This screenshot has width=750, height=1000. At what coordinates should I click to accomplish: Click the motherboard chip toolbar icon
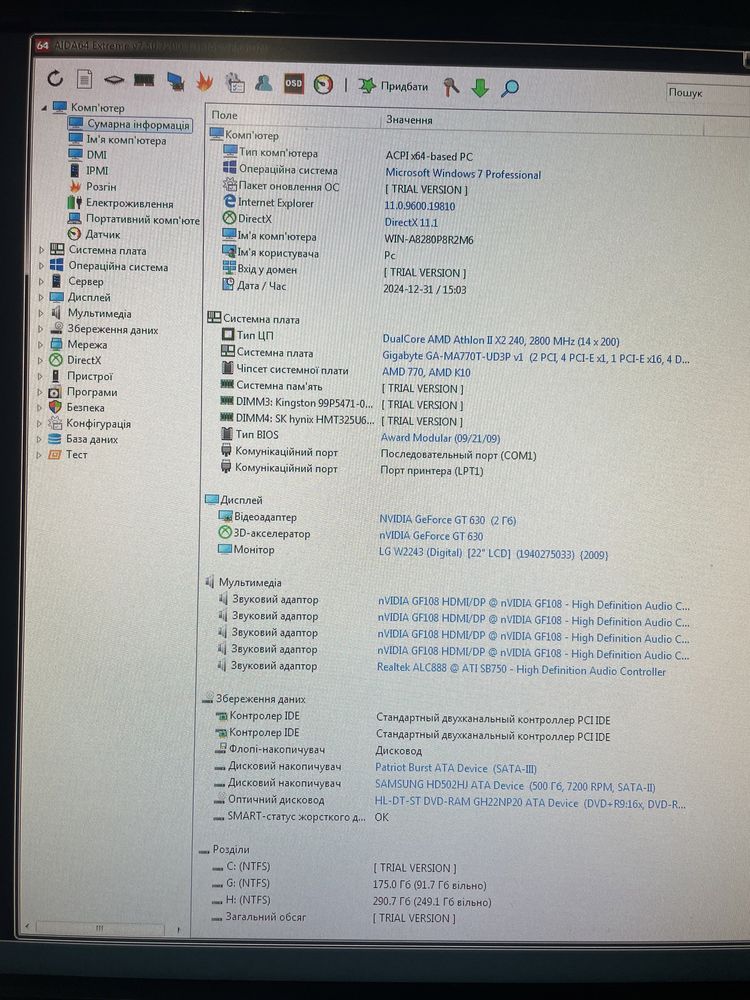tap(114, 80)
